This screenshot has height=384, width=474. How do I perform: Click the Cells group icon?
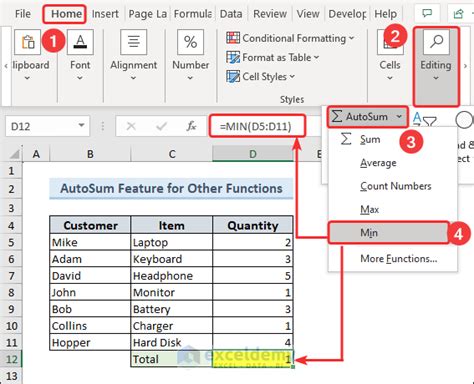[390, 42]
